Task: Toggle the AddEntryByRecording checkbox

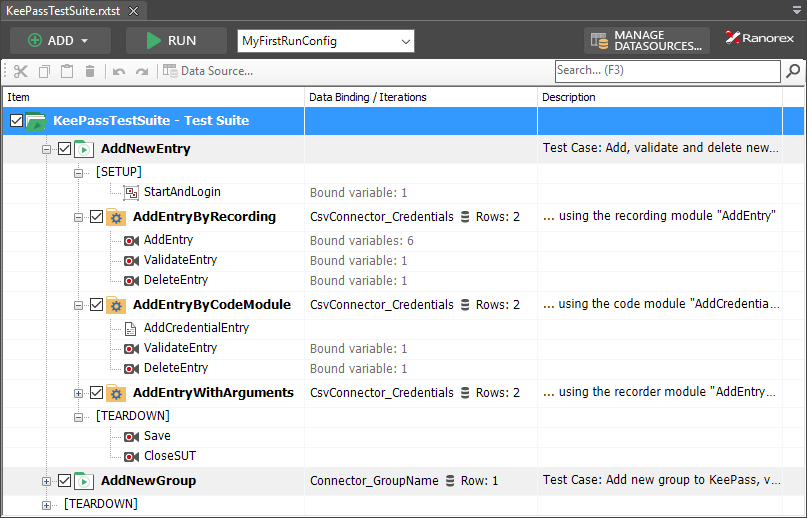Action: click(96, 217)
